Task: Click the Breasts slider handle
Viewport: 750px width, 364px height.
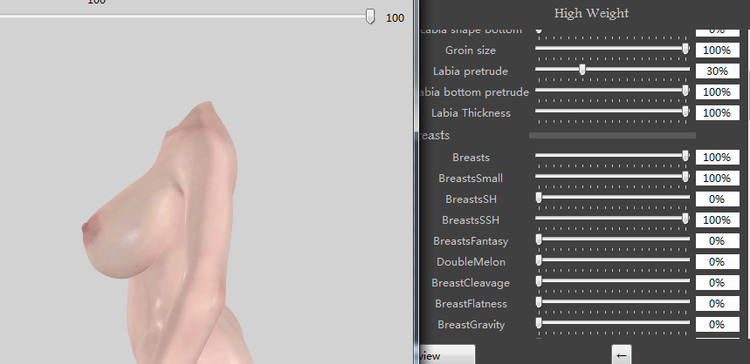Action: (x=685, y=155)
